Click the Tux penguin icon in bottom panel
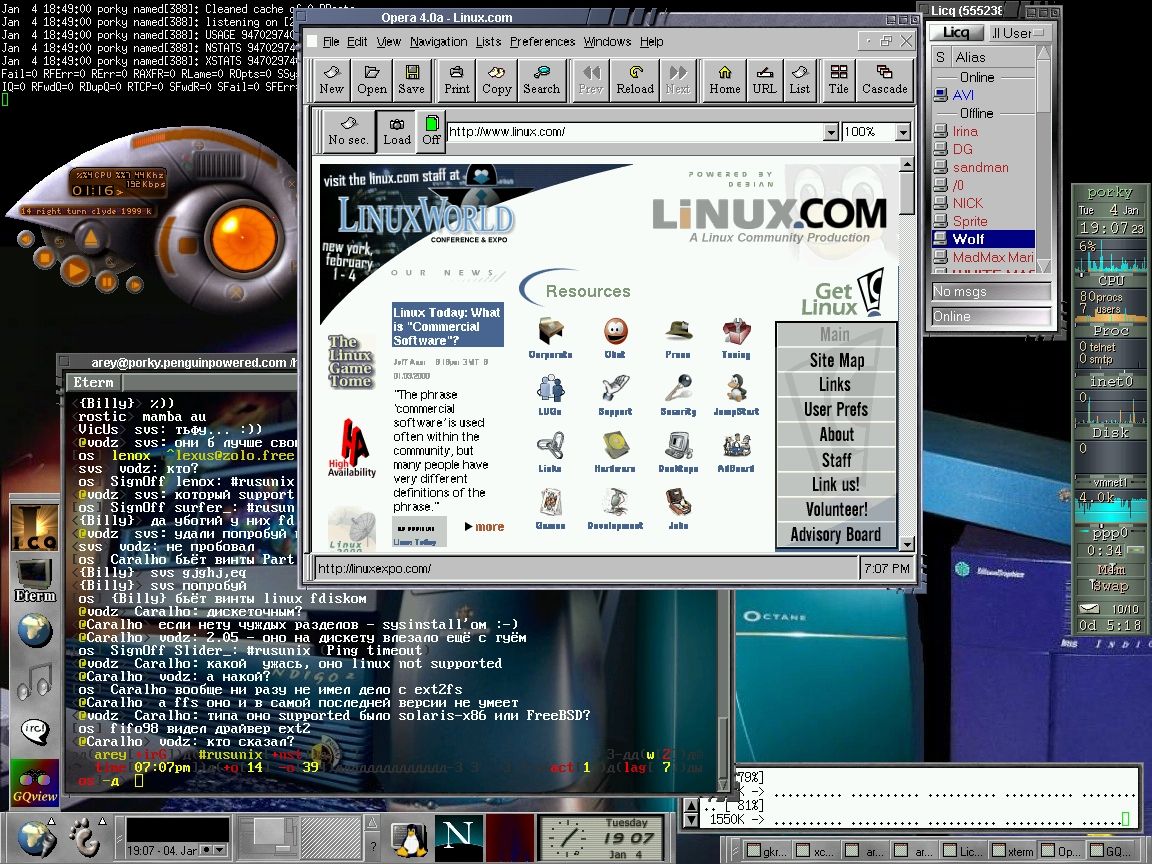Screen dimensions: 1152x864 pyautogui.click(x=409, y=838)
